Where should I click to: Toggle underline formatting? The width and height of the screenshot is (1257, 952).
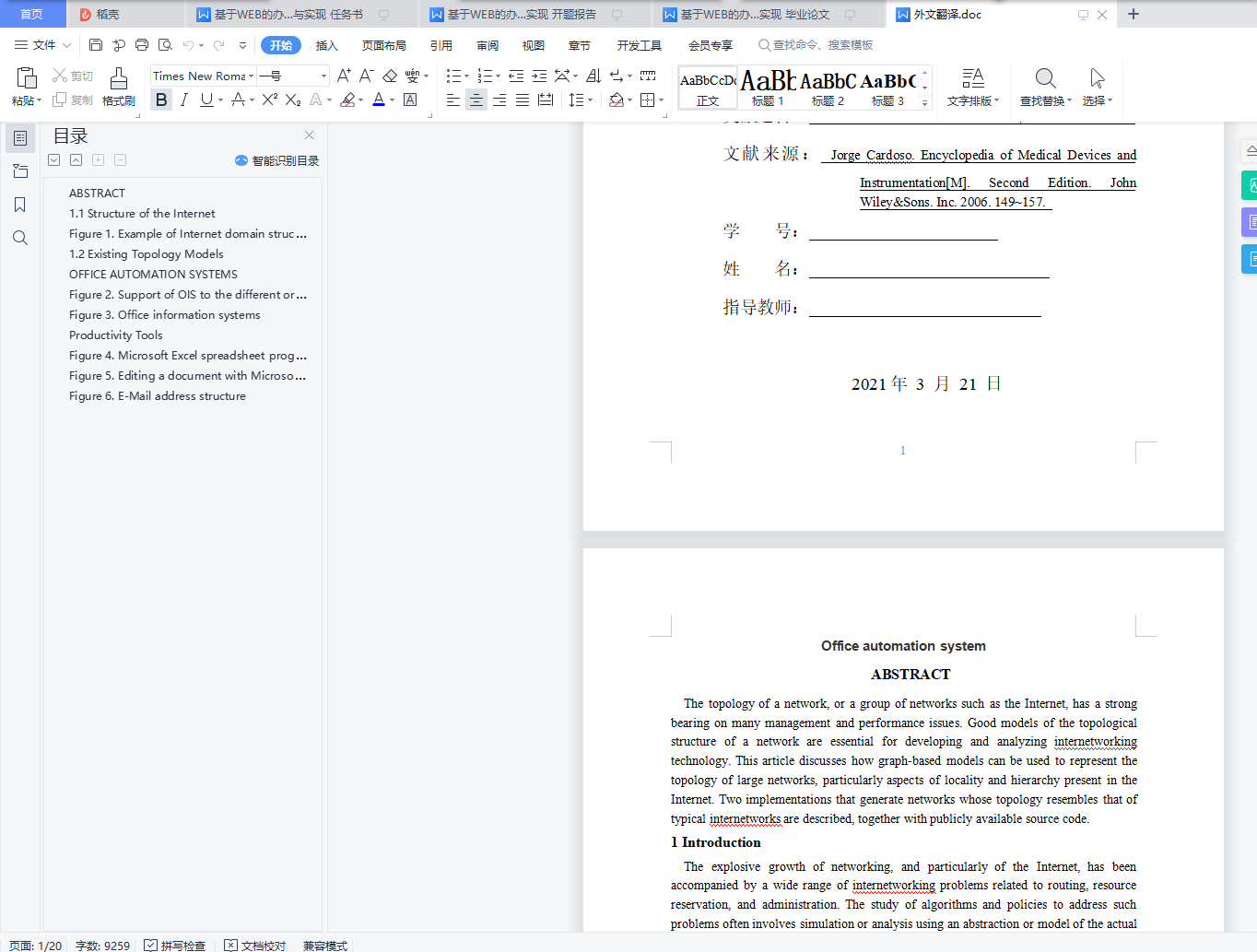coord(206,100)
